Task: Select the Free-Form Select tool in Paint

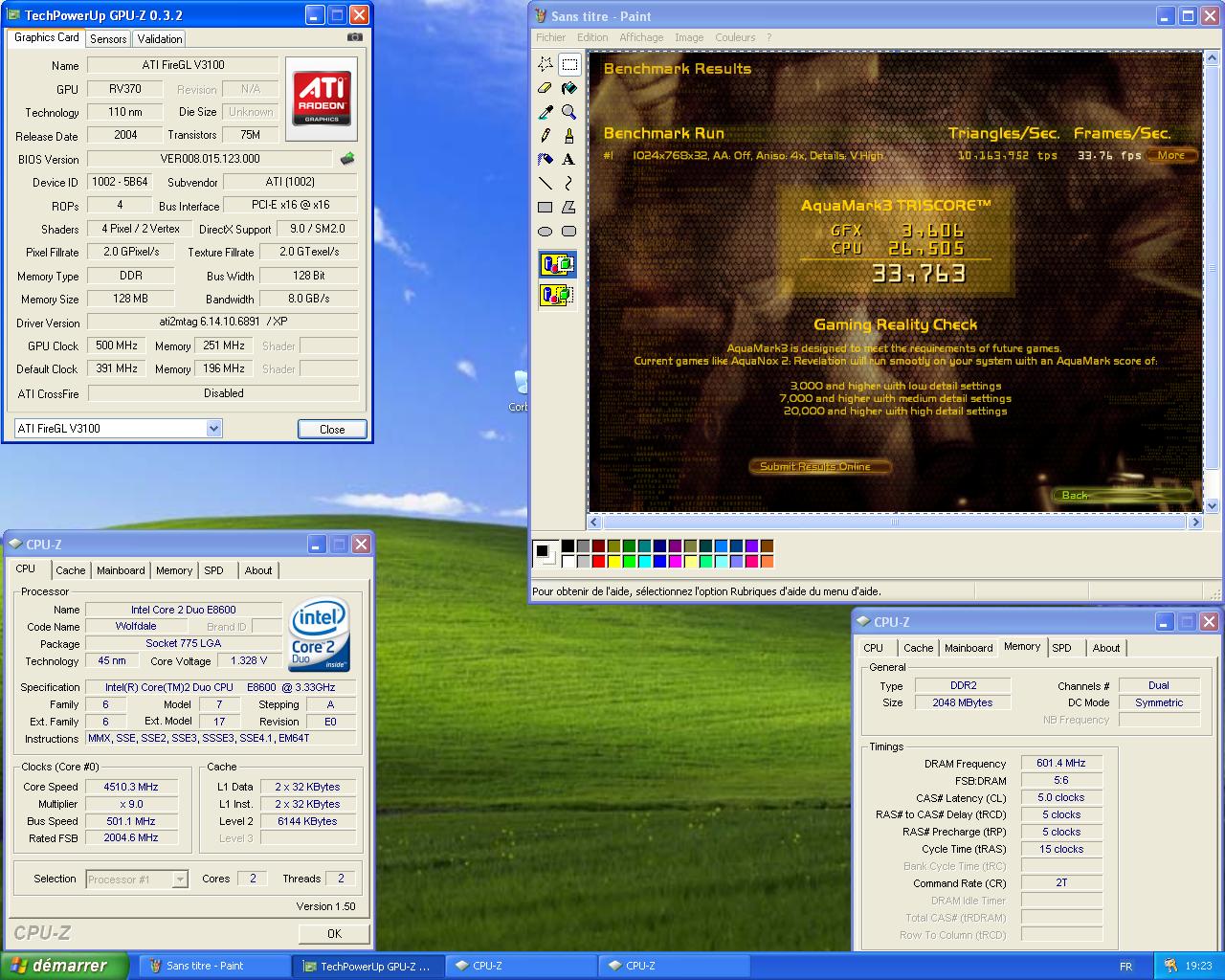Action: tap(546, 64)
